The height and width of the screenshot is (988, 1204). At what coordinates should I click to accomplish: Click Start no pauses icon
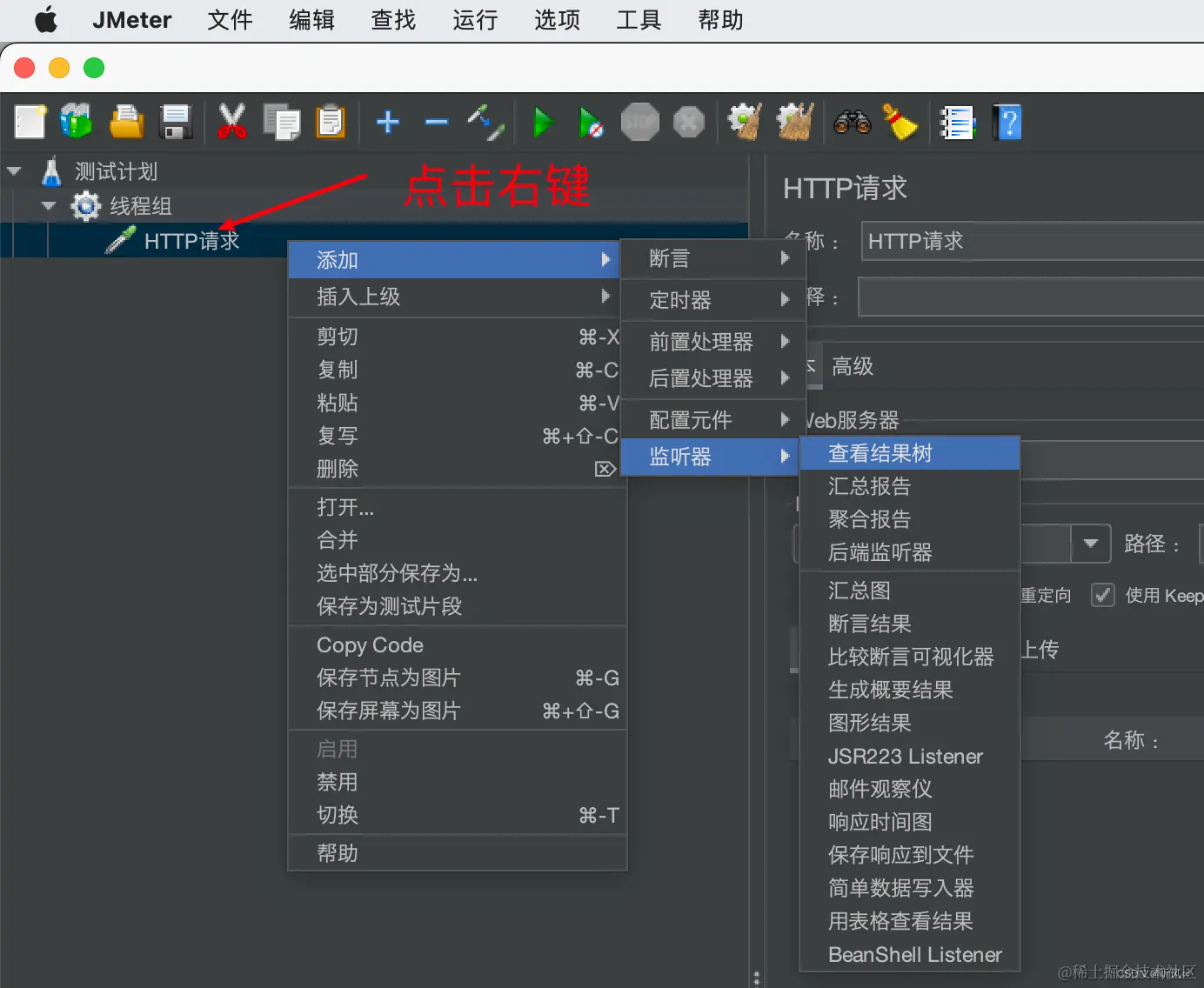click(x=591, y=123)
